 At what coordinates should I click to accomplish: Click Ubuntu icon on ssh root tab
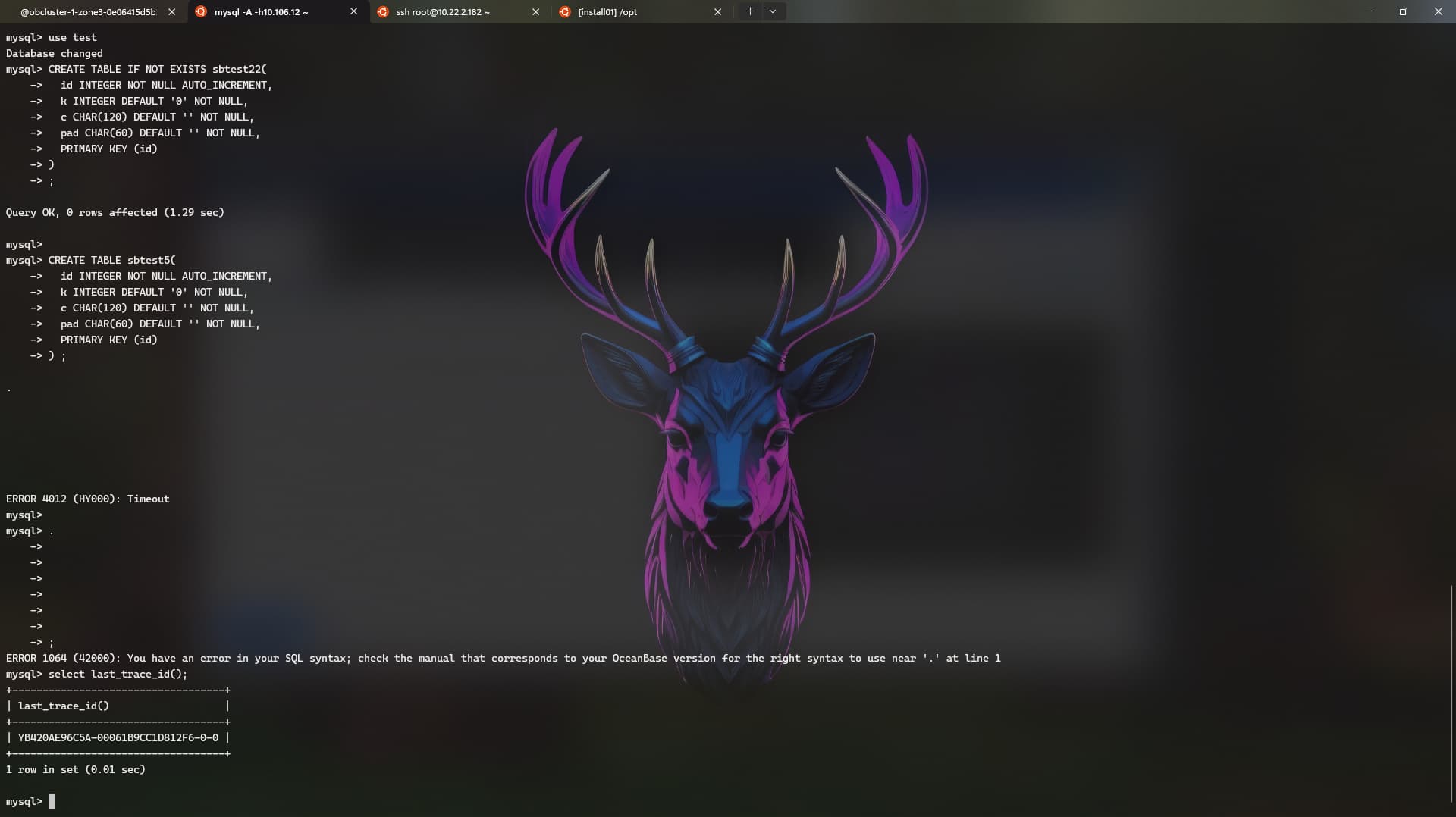coord(383,11)
